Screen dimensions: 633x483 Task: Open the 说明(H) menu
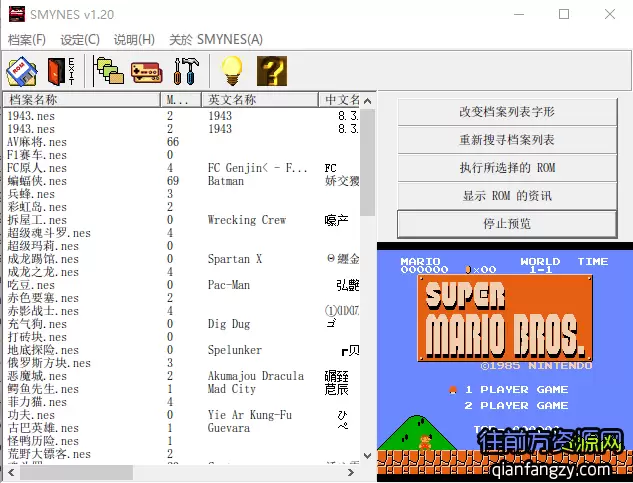134,40
